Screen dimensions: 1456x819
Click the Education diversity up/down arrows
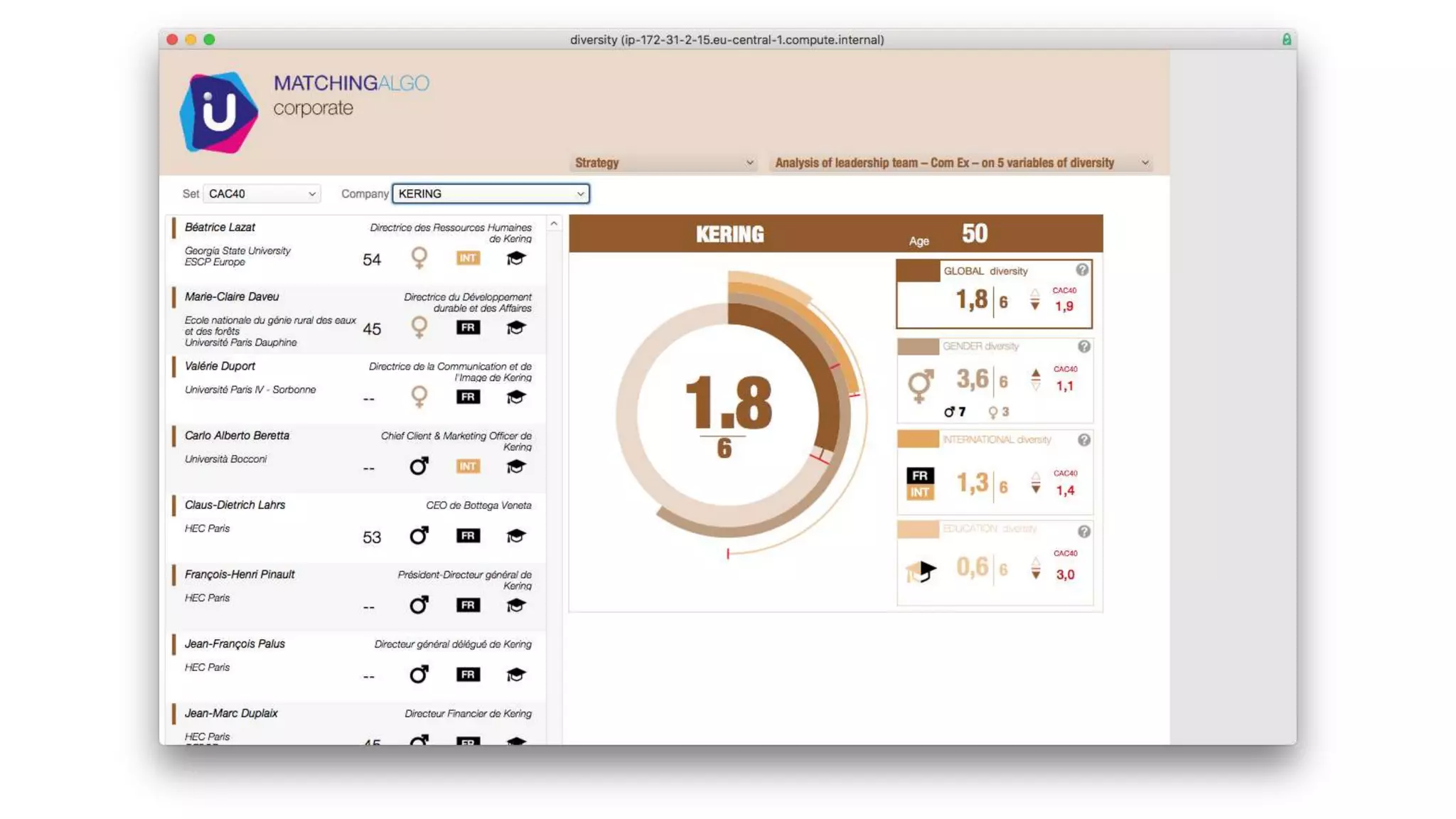coord(1035,568)
